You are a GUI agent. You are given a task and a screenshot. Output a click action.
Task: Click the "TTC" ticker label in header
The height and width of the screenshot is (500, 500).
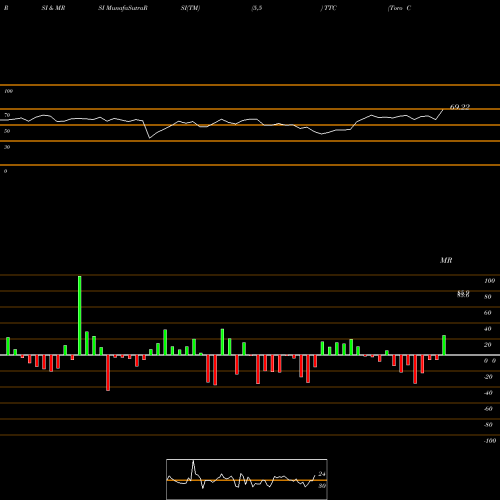[x=330, y=8]
